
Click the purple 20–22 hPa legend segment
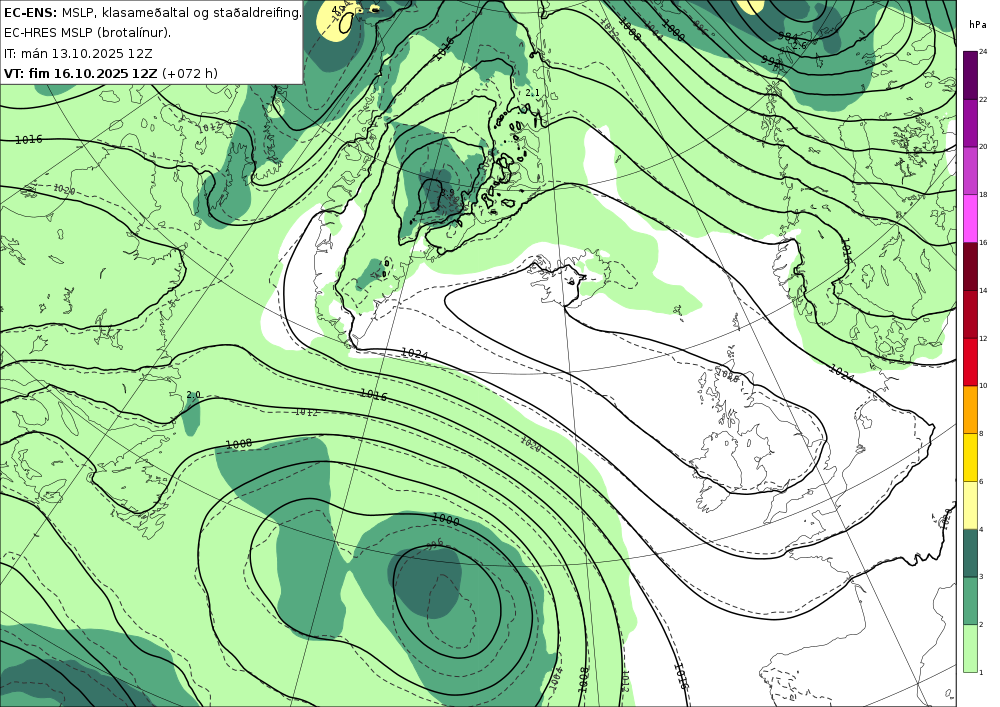[x=970, y=122]
